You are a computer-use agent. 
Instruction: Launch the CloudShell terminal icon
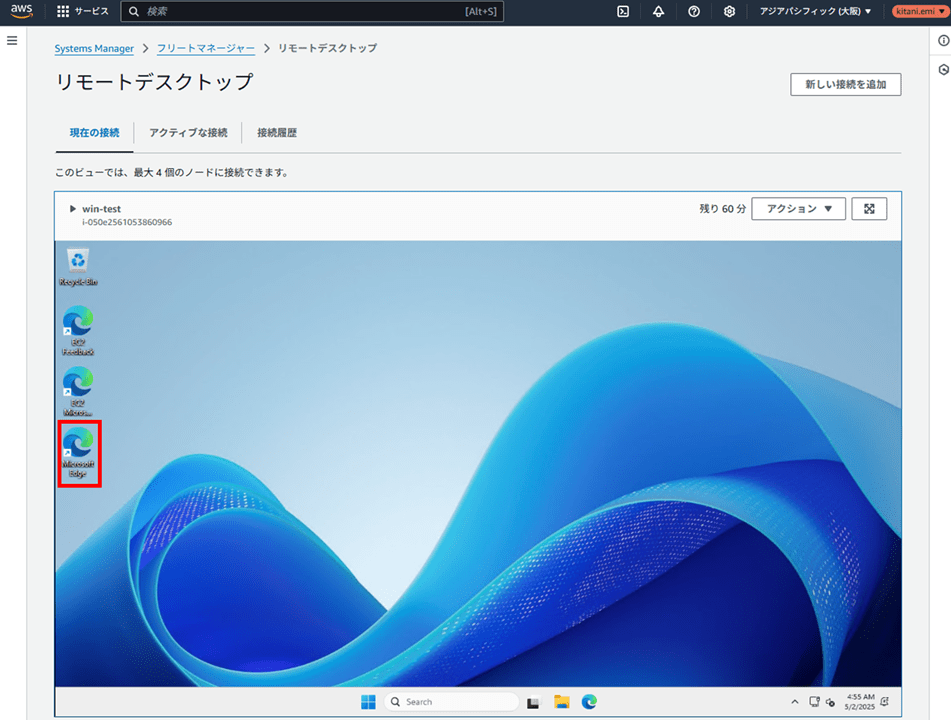(623, 12)
